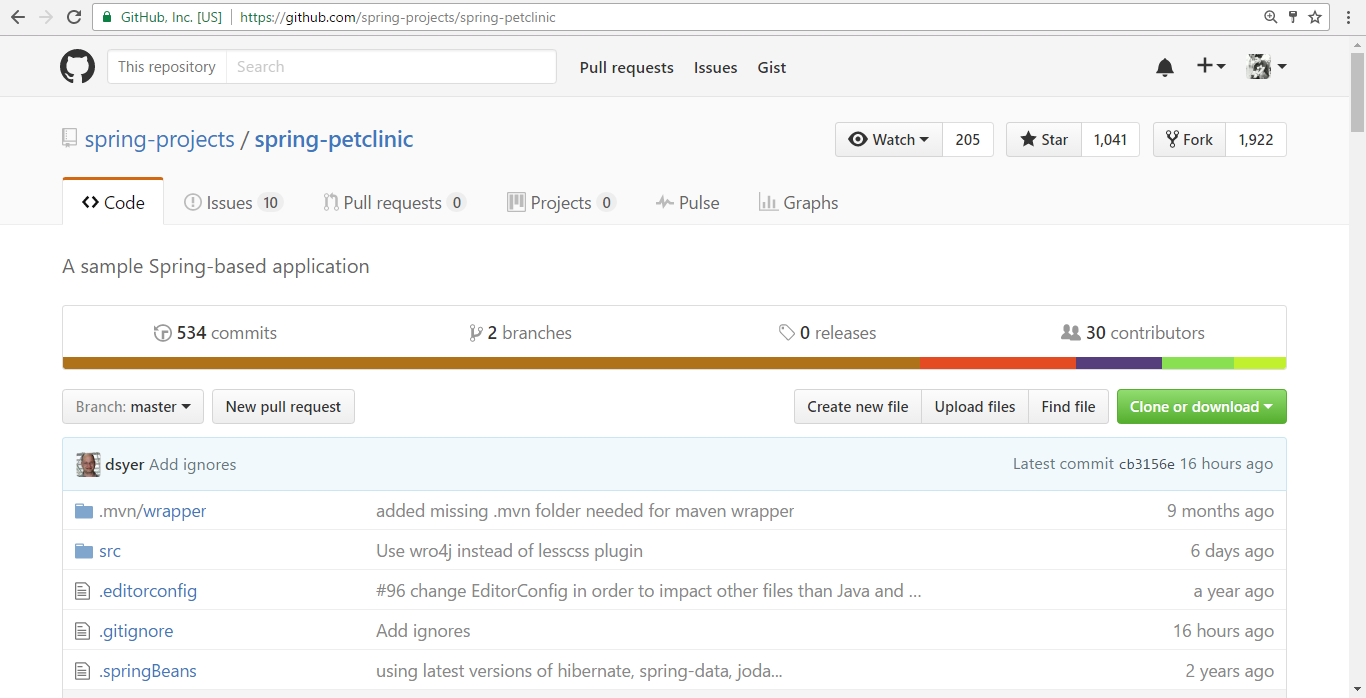The image size is (1366, 698).
Task: Open the .gitignore file
Action: [x=136, y=631]
